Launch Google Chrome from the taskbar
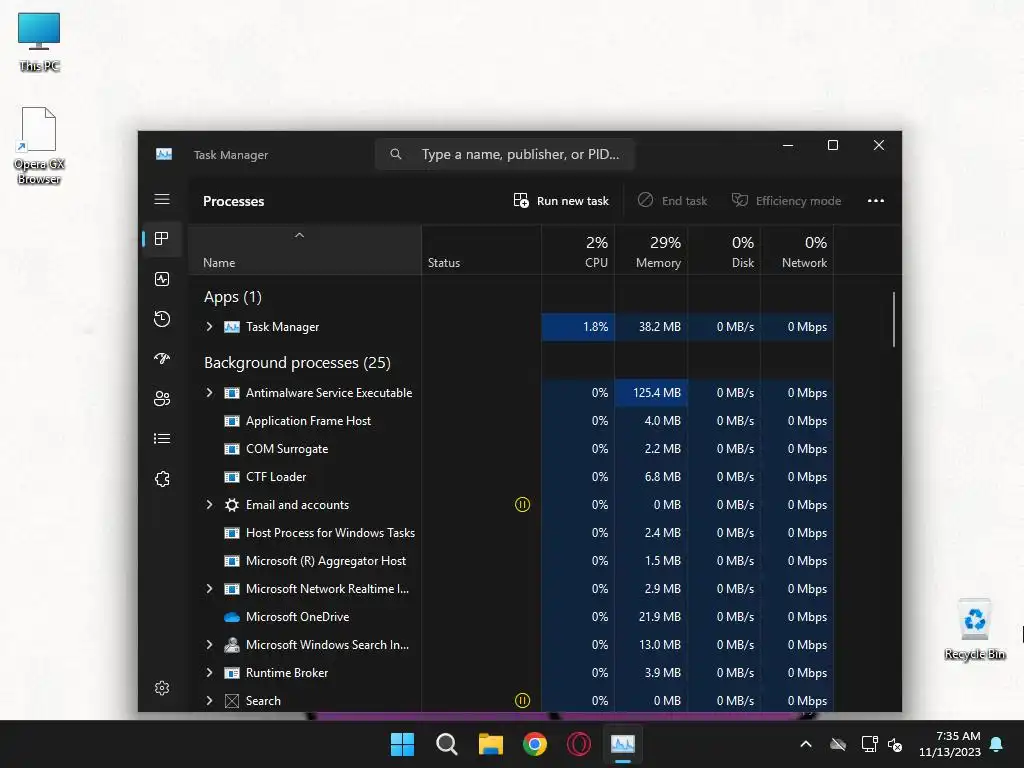 (x=535, y=744)
